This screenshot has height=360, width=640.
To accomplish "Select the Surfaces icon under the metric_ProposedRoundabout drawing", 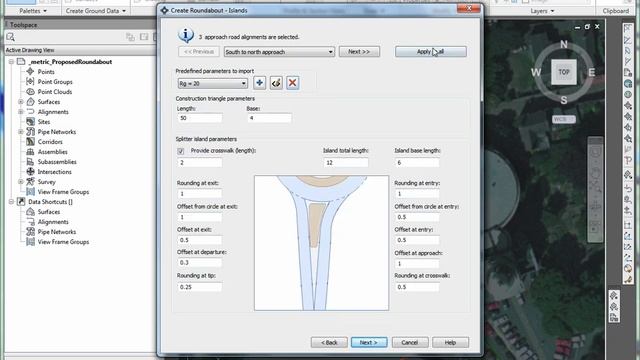I will [x=30, y=102].
